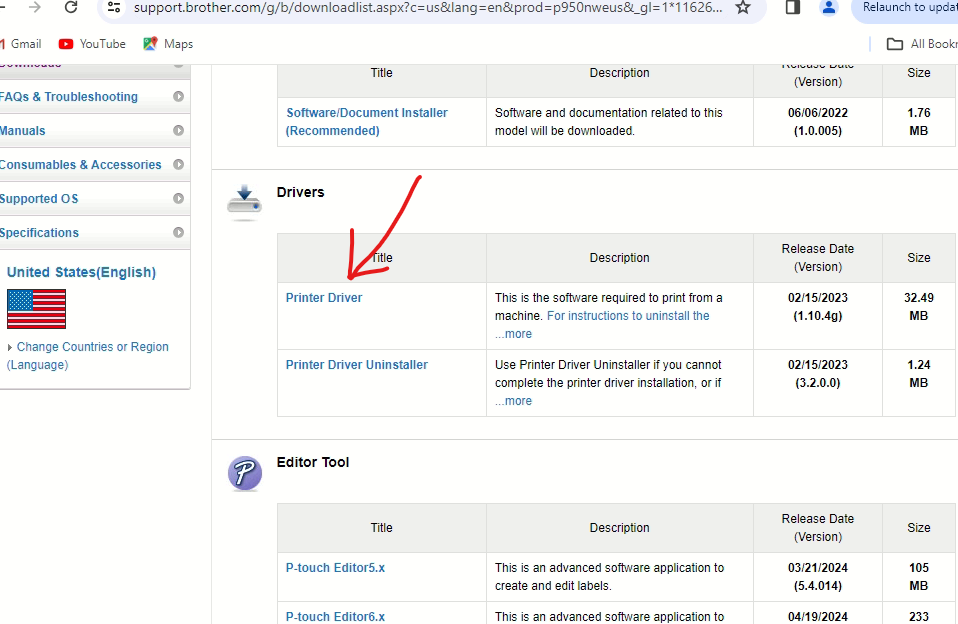
Task: Click P-touch Editor5.x date 03/21/2024 (5.4.014)
Action: coord(817,577)
